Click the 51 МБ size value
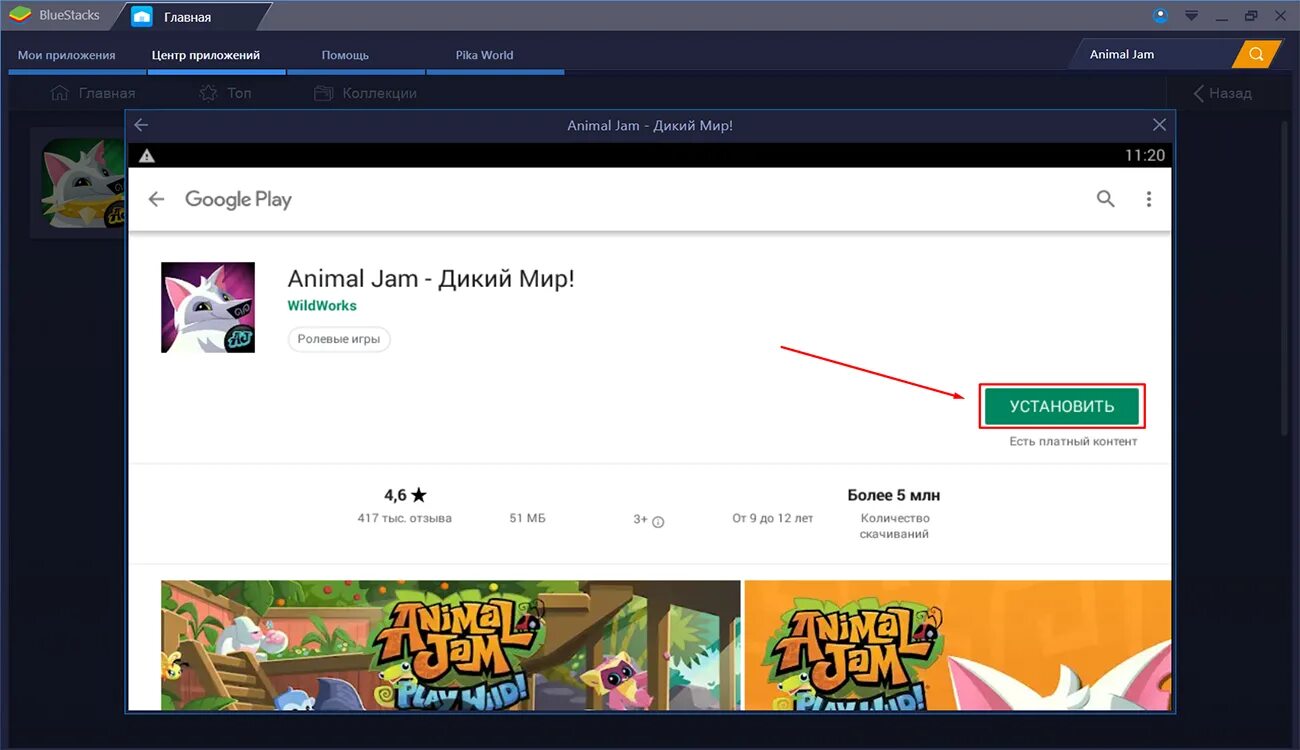 (528, 518)
